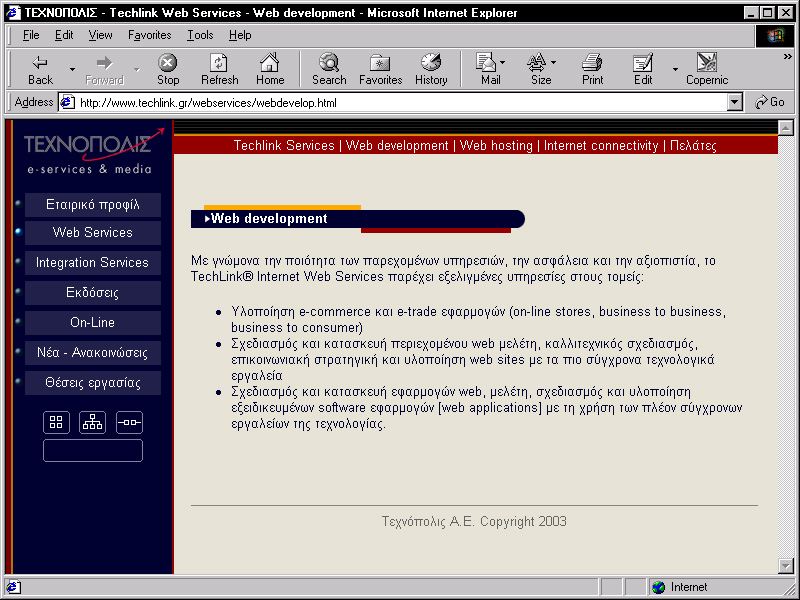Show more toolbar buttons chevron
The image size is (800, 600).
coord(788,57)
